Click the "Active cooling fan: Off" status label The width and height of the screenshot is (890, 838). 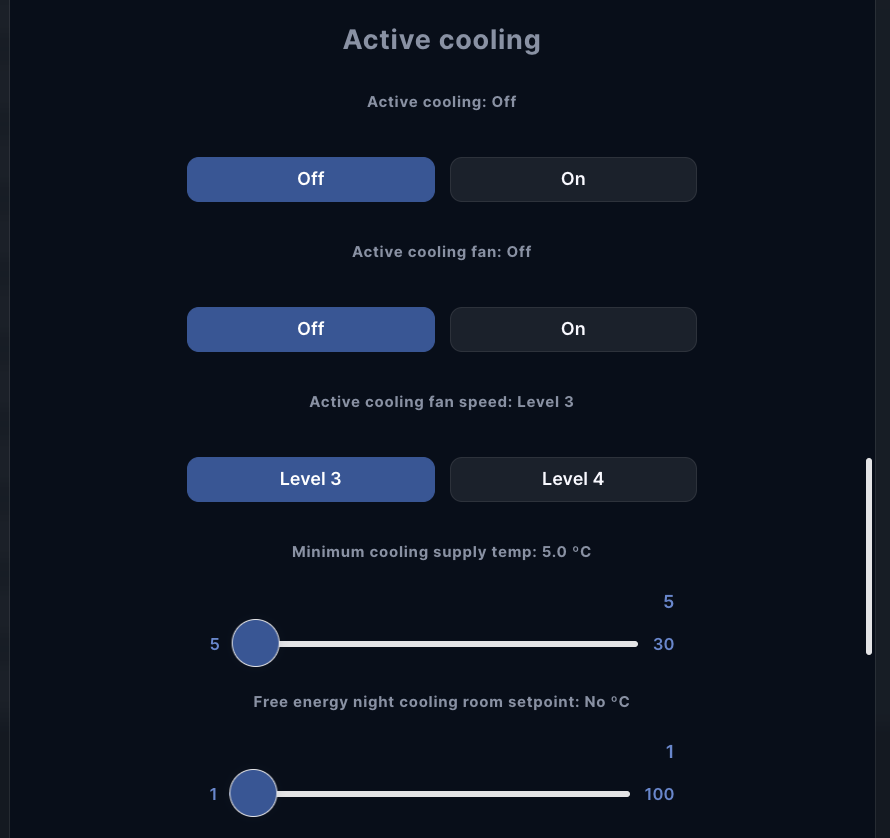[442, 252]
